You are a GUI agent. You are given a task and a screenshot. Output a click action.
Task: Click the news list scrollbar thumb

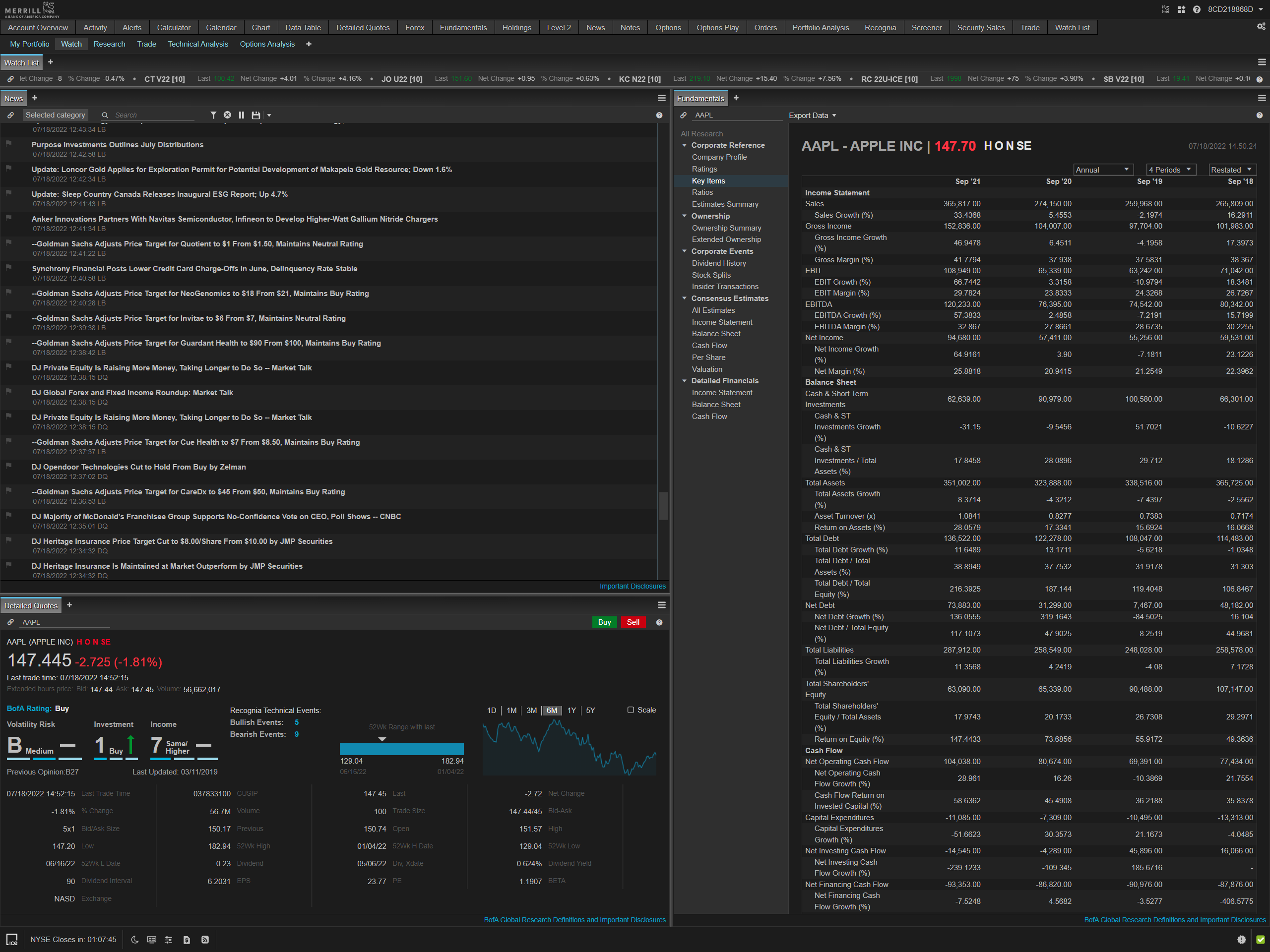tap(663, 506)
